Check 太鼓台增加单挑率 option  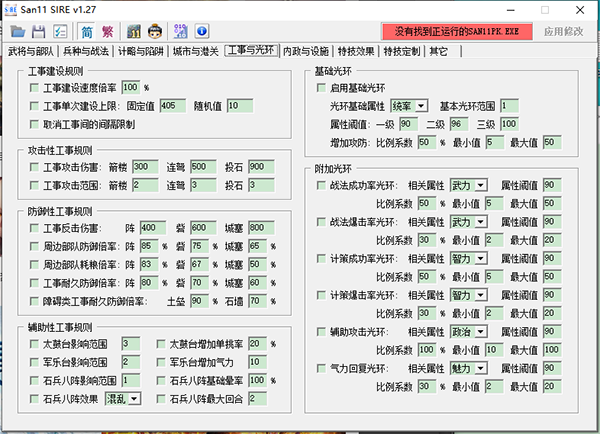coord(161,344)
